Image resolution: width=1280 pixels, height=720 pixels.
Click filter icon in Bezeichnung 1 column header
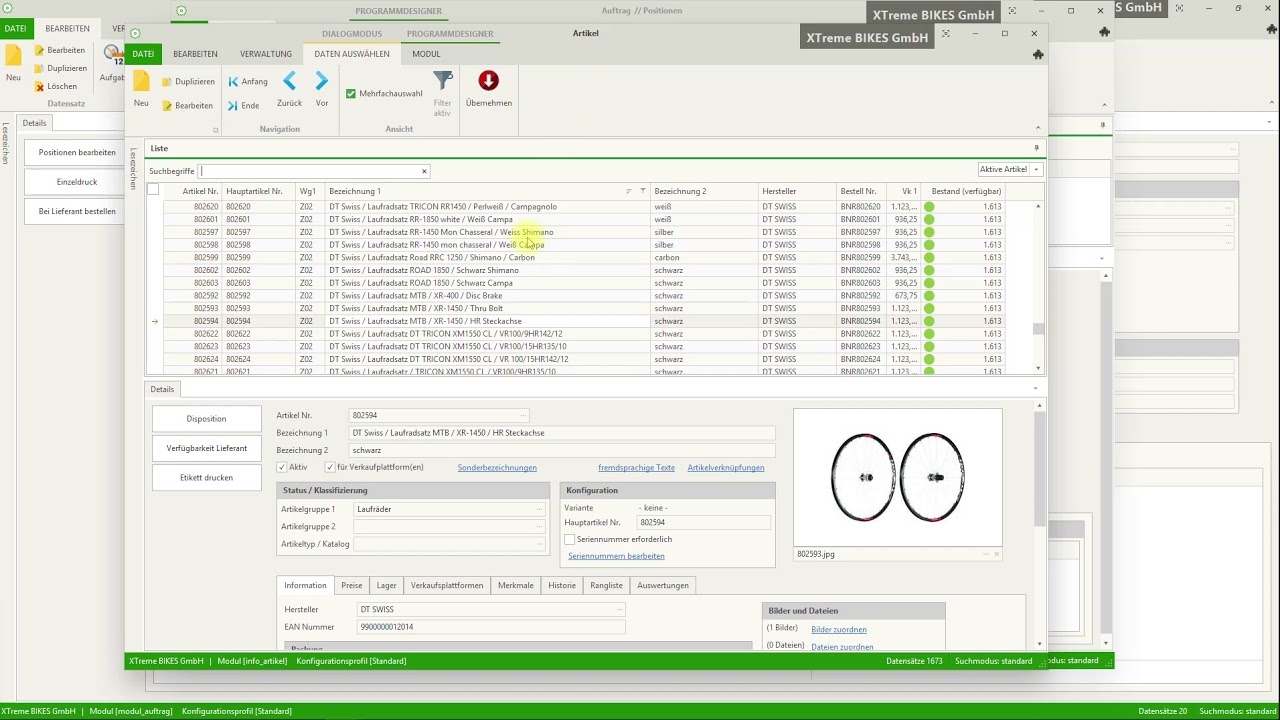[642, 191]
